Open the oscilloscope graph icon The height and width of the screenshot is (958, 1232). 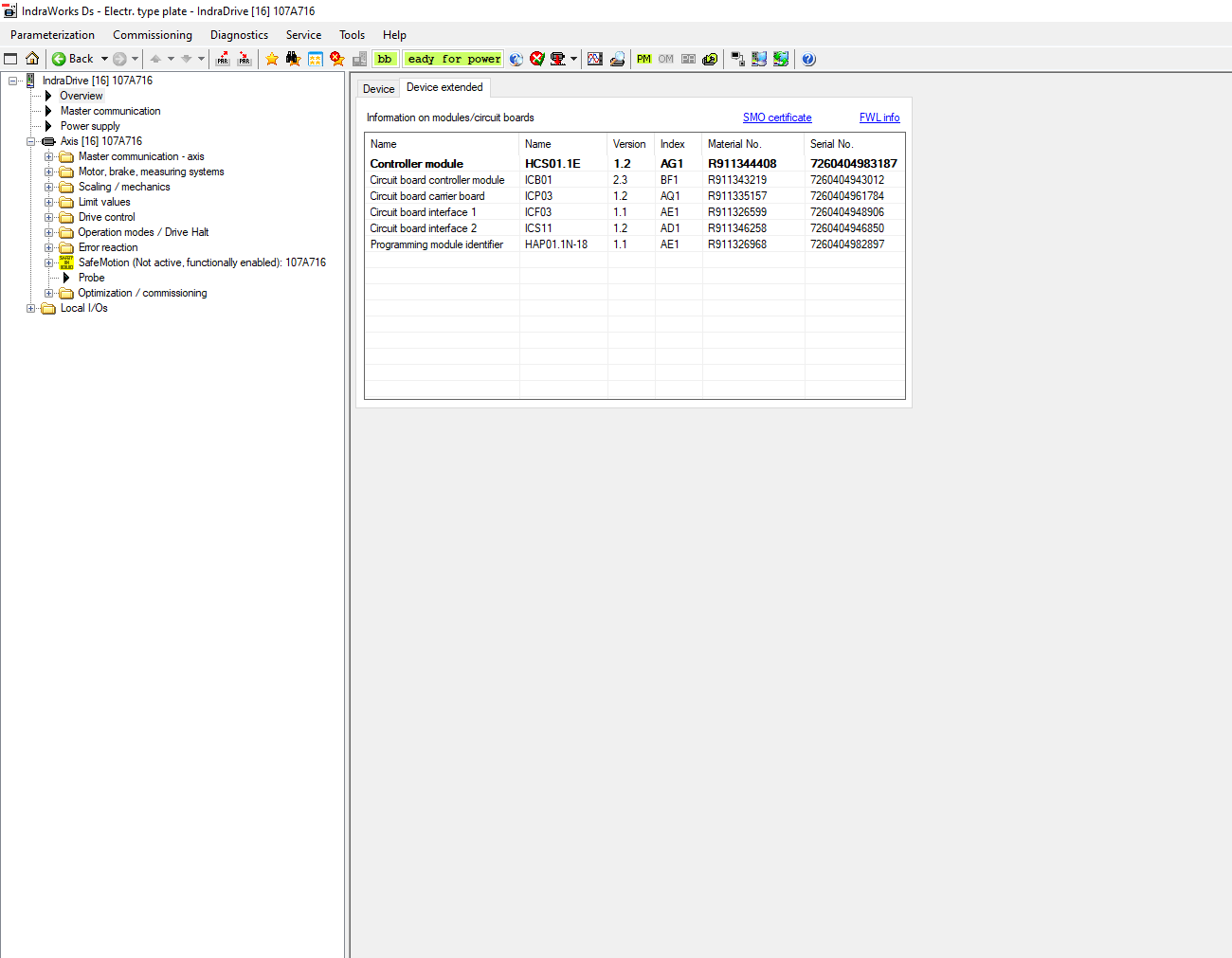point(594,59)
